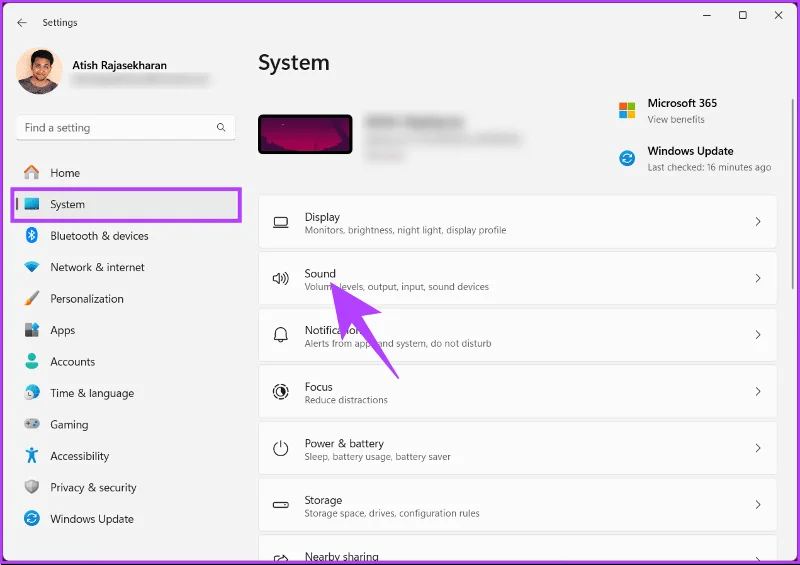The height and width of the screenshot is (565, 800).
Task: Open Sound volume levels description
Action: (x=396, y=287)
